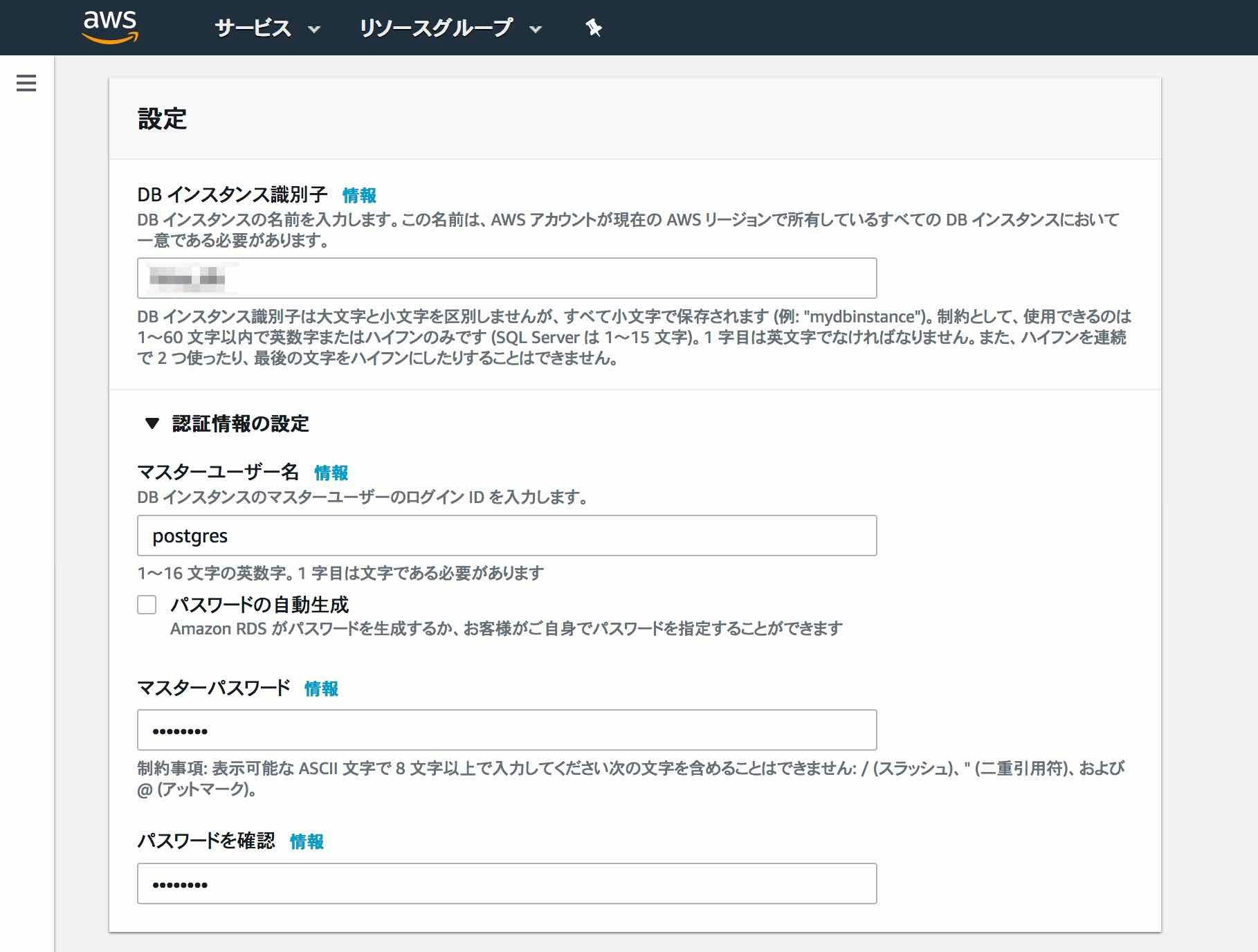This screenshot has width=1258, height=952.
Task: Open the 情報 link next to パスワードを確認
Action: pos(307,842)
